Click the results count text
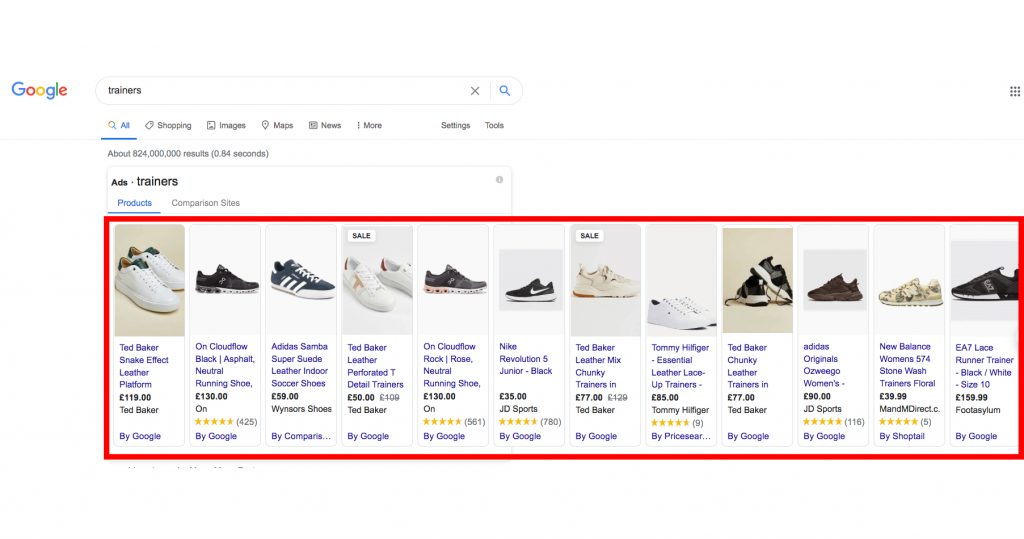1024x539 pixels. (x=188, y=154)
